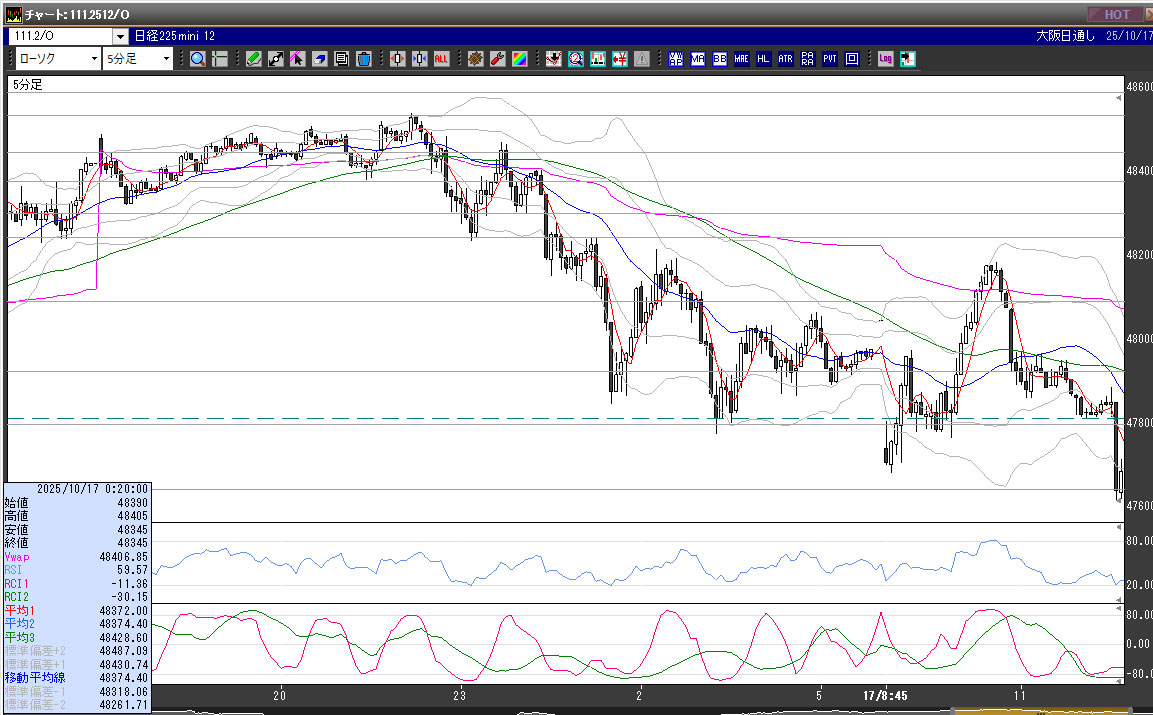Open the 5分足 timeframe dropdown

click(x=138, y=59)
